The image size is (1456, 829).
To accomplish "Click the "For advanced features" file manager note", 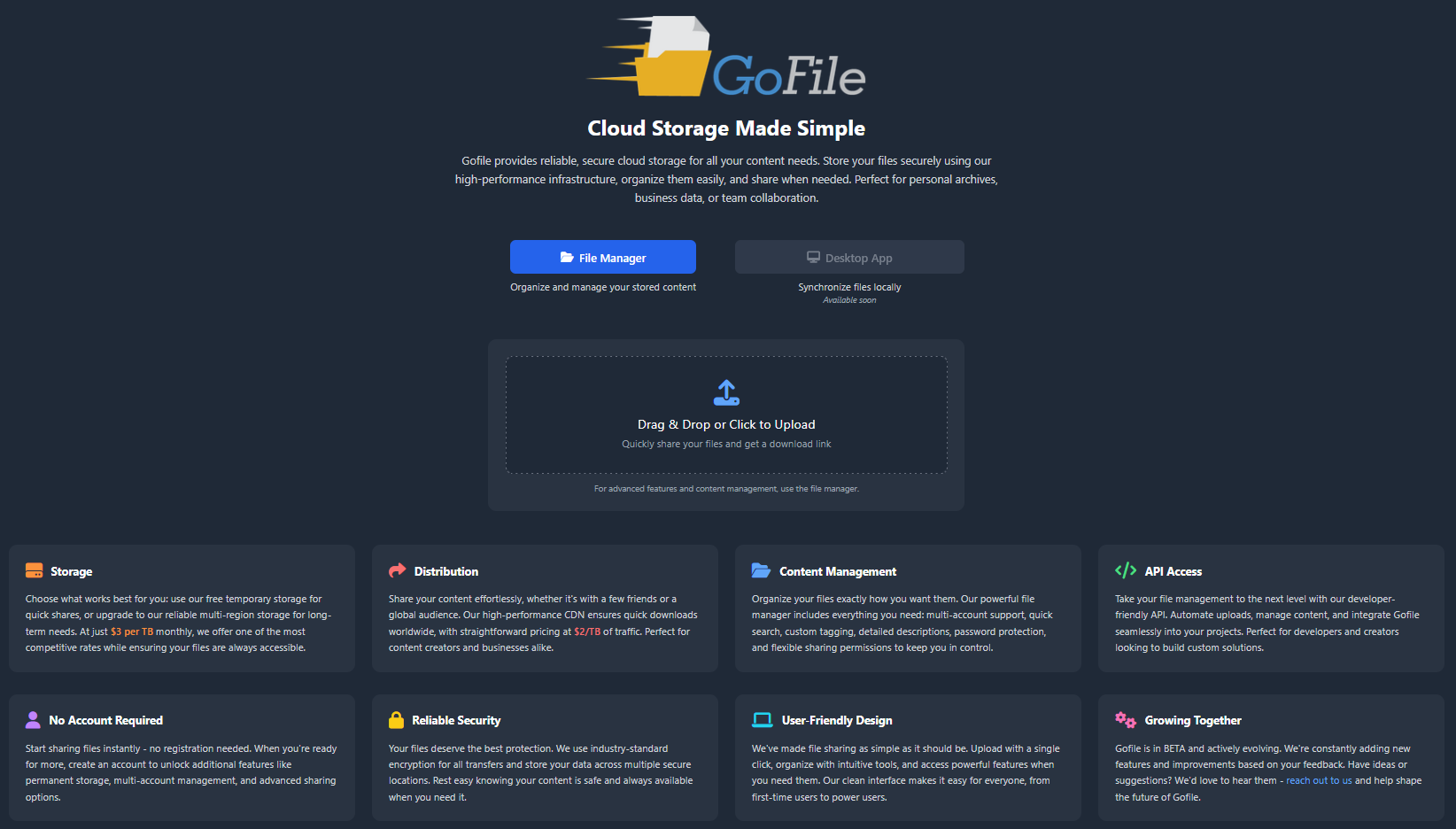I will [x=726, y=489].
